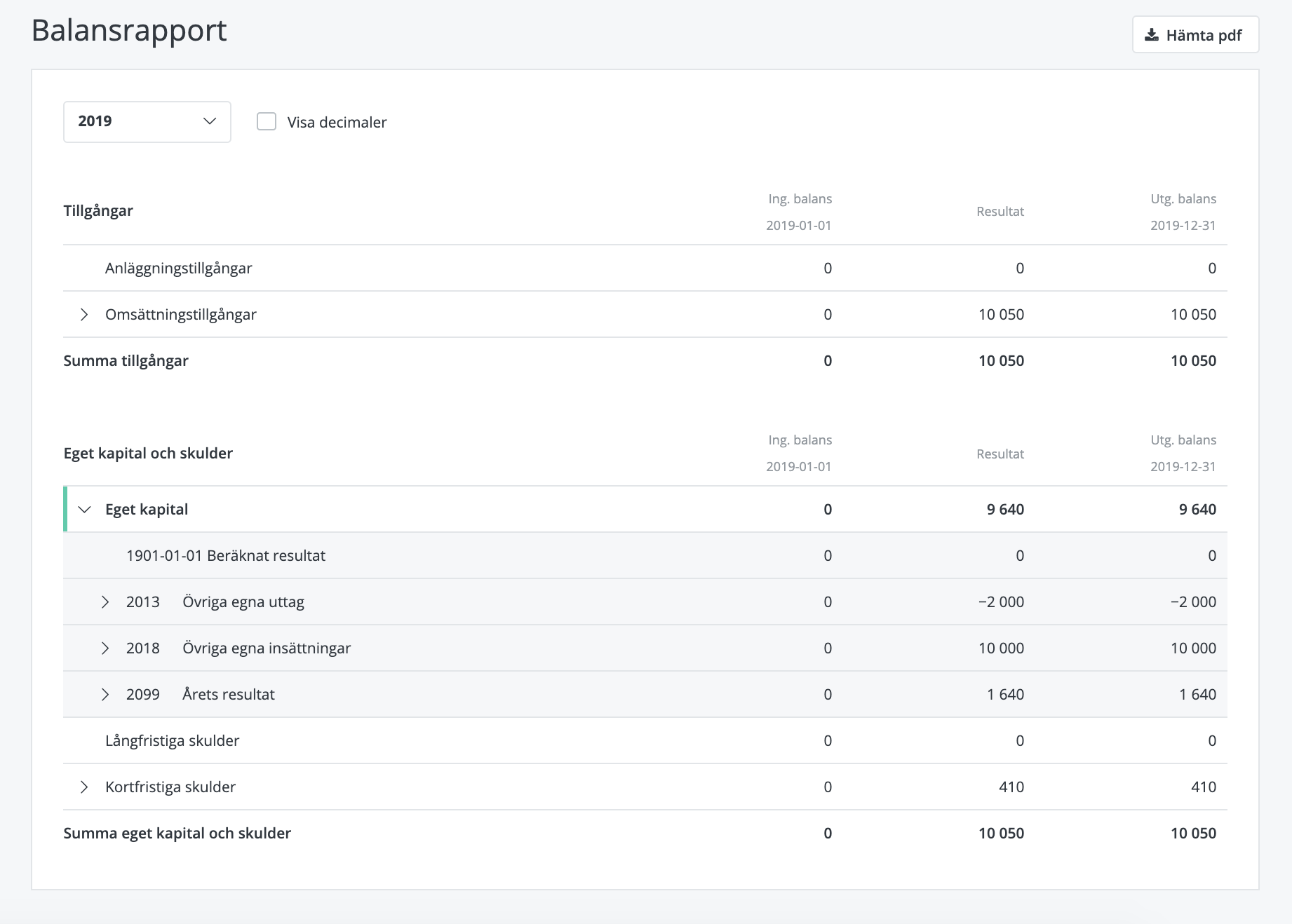Expand account 2013 Övriga egna uttag
The height and width of the screenshot is (924, 1292).
click(x=105, y=602)
